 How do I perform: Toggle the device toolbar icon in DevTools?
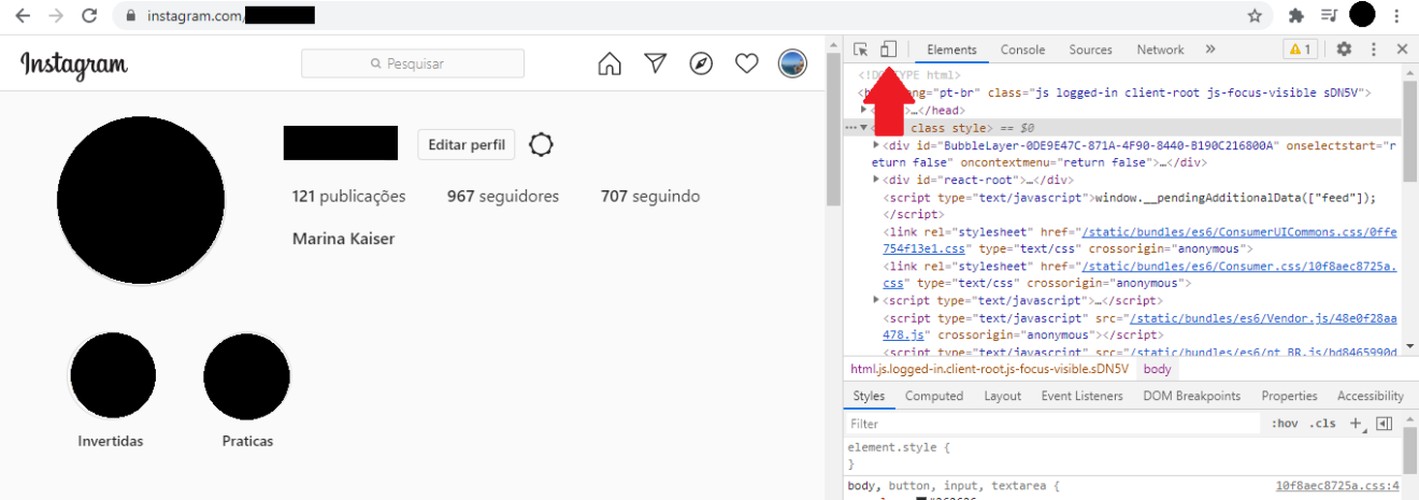pos(888,49)
